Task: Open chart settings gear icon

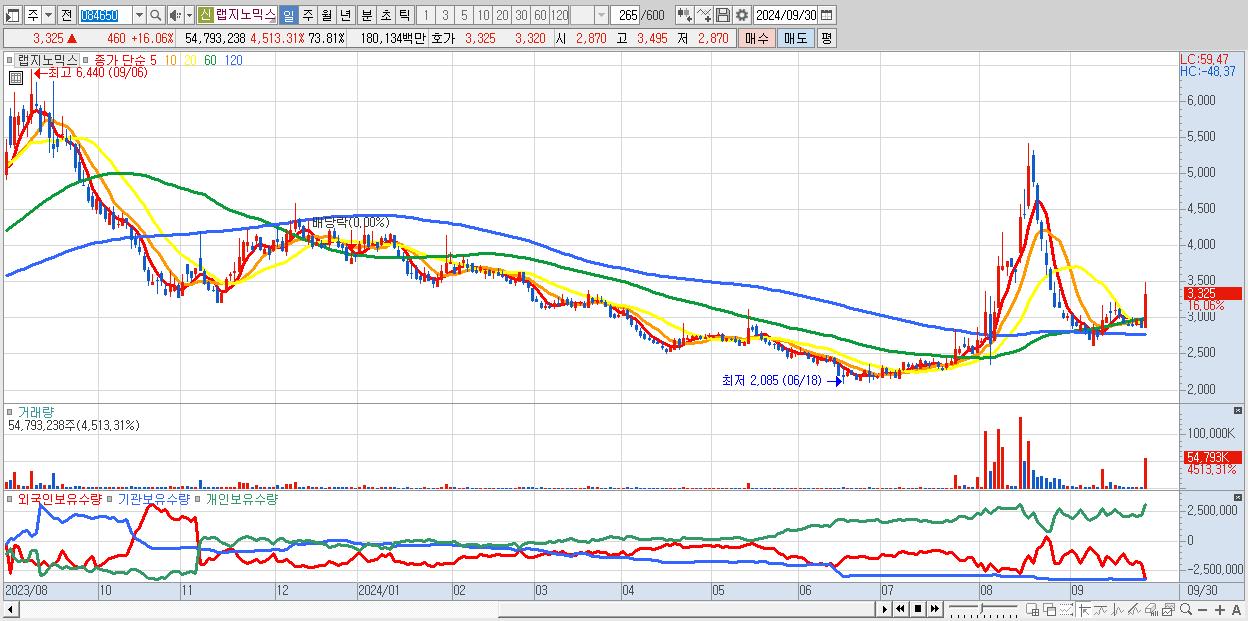Action: (742, 15)
